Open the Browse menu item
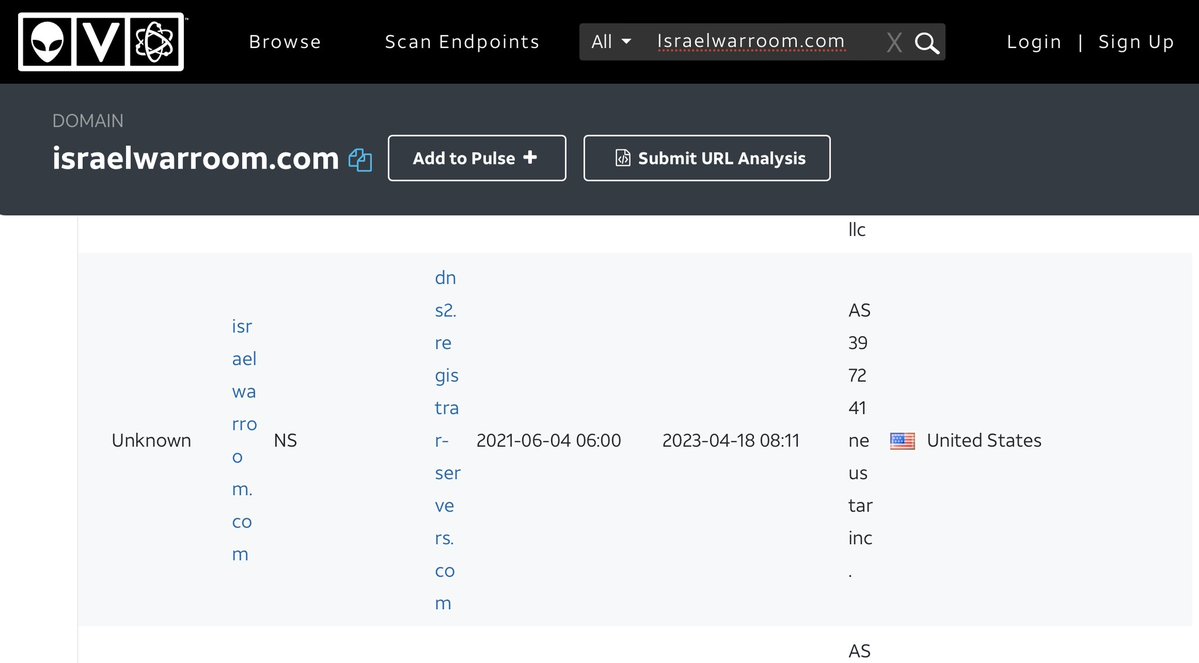This screenshot has height=663, width=1199. point(285,42)
